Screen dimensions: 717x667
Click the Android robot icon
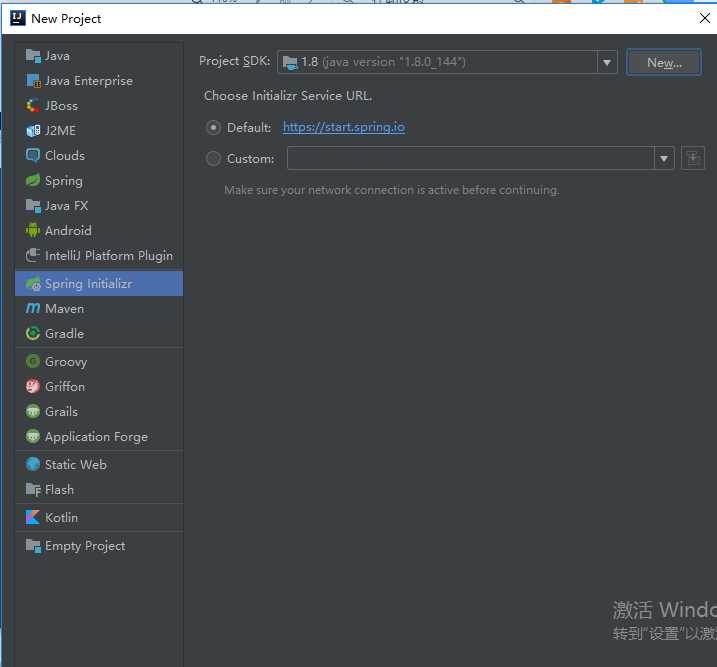point(33,230)
